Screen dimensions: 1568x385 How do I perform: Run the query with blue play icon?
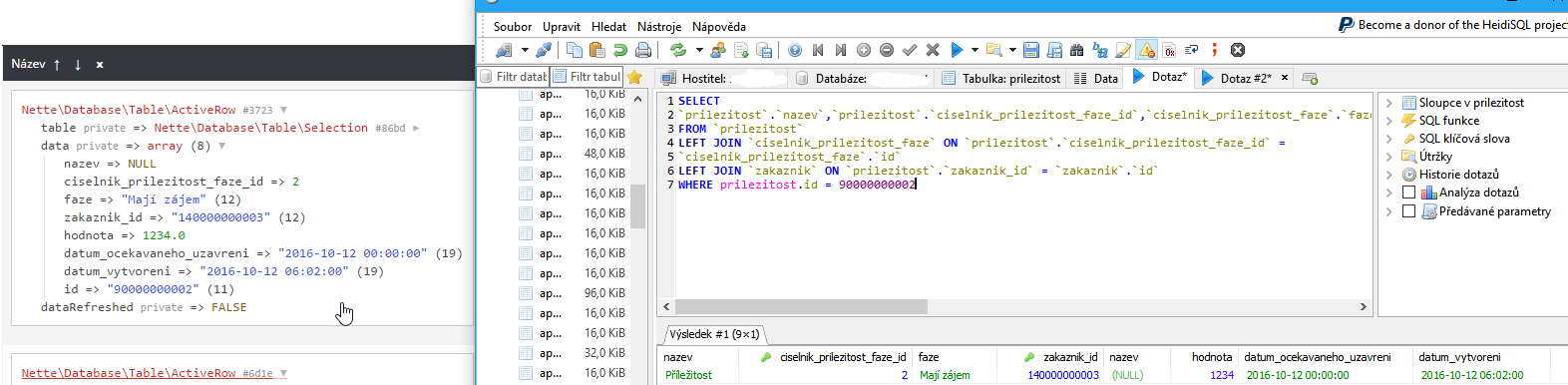pyautogui.click(x=957, y=50)
